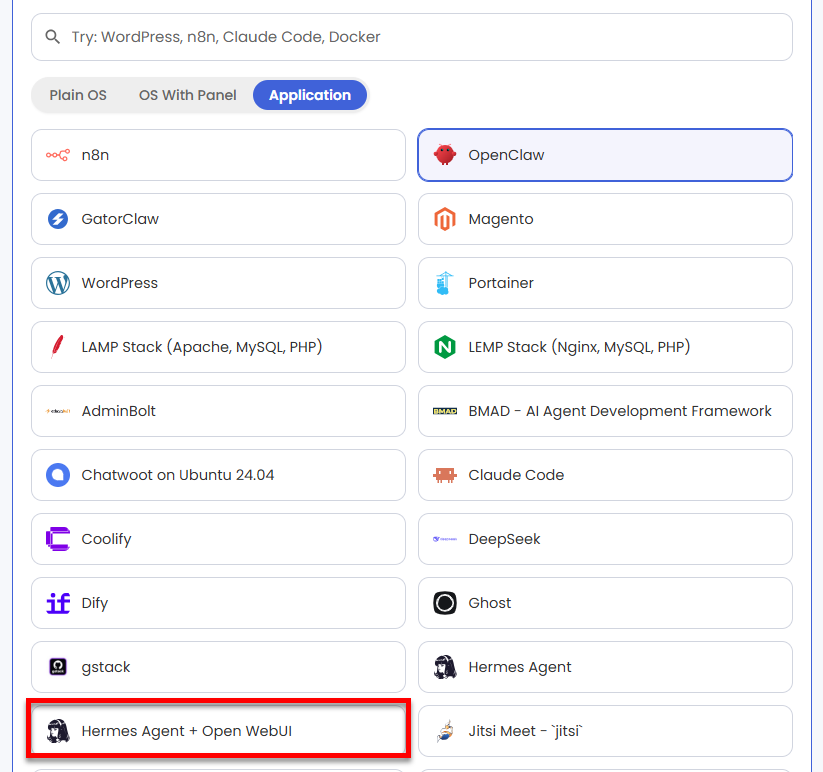823x772 pixels.
Task: Pick the DeepSeek application
Action: pos(605,539)
